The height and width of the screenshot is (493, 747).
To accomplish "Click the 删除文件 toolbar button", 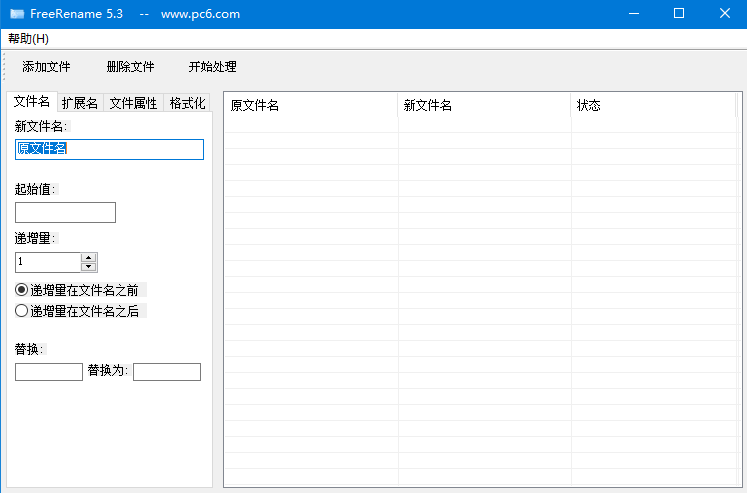I will pyautogui.click(x=130, y=67).
